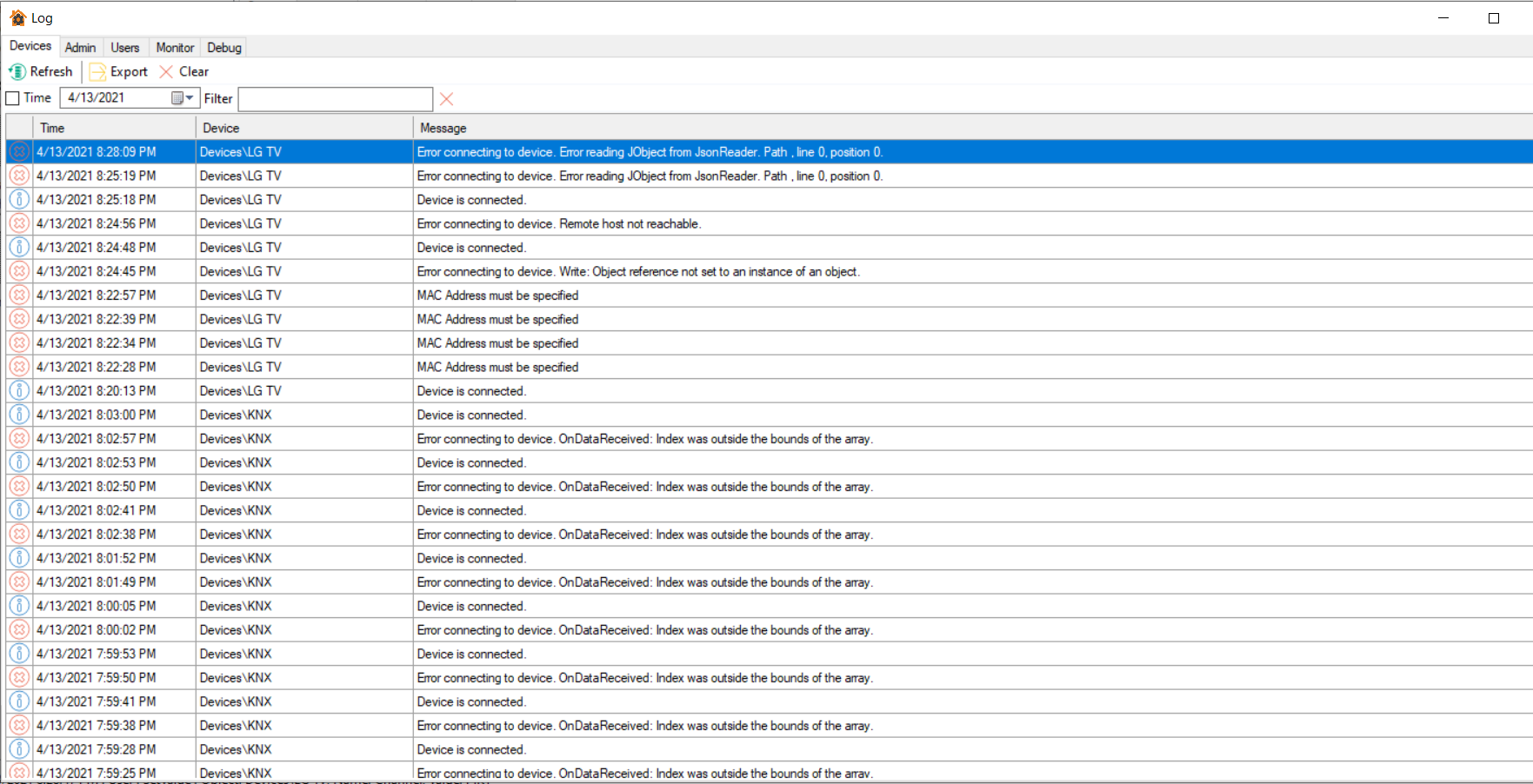Viewport: 1533px width, 784px height.
Task: Click the green Refresh icon
Action: (x=17, y=72)
